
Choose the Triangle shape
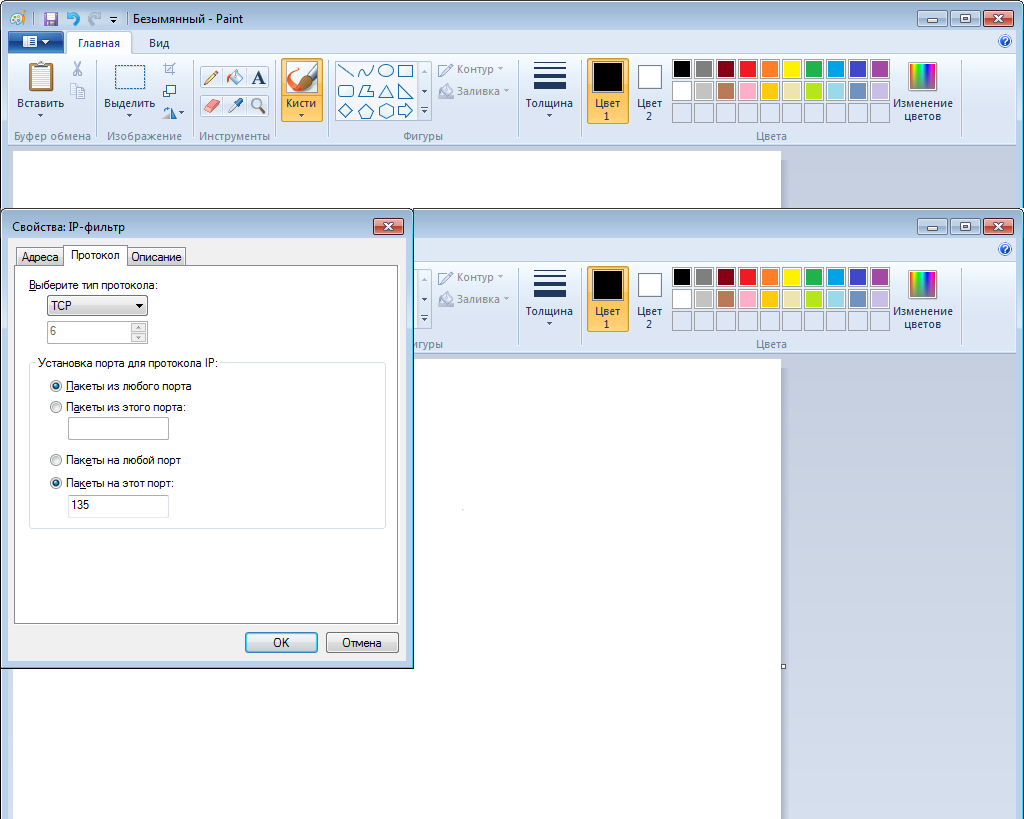click(386, 91)
